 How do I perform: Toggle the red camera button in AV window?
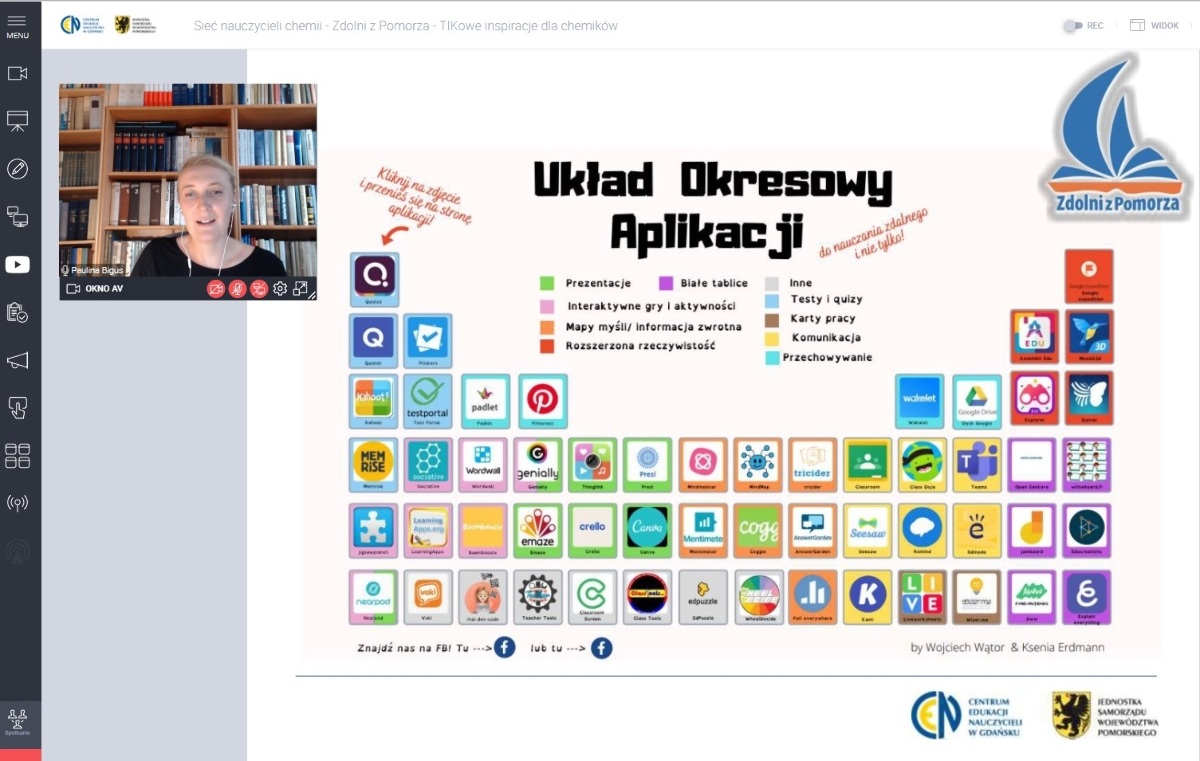tap(215, 289)
